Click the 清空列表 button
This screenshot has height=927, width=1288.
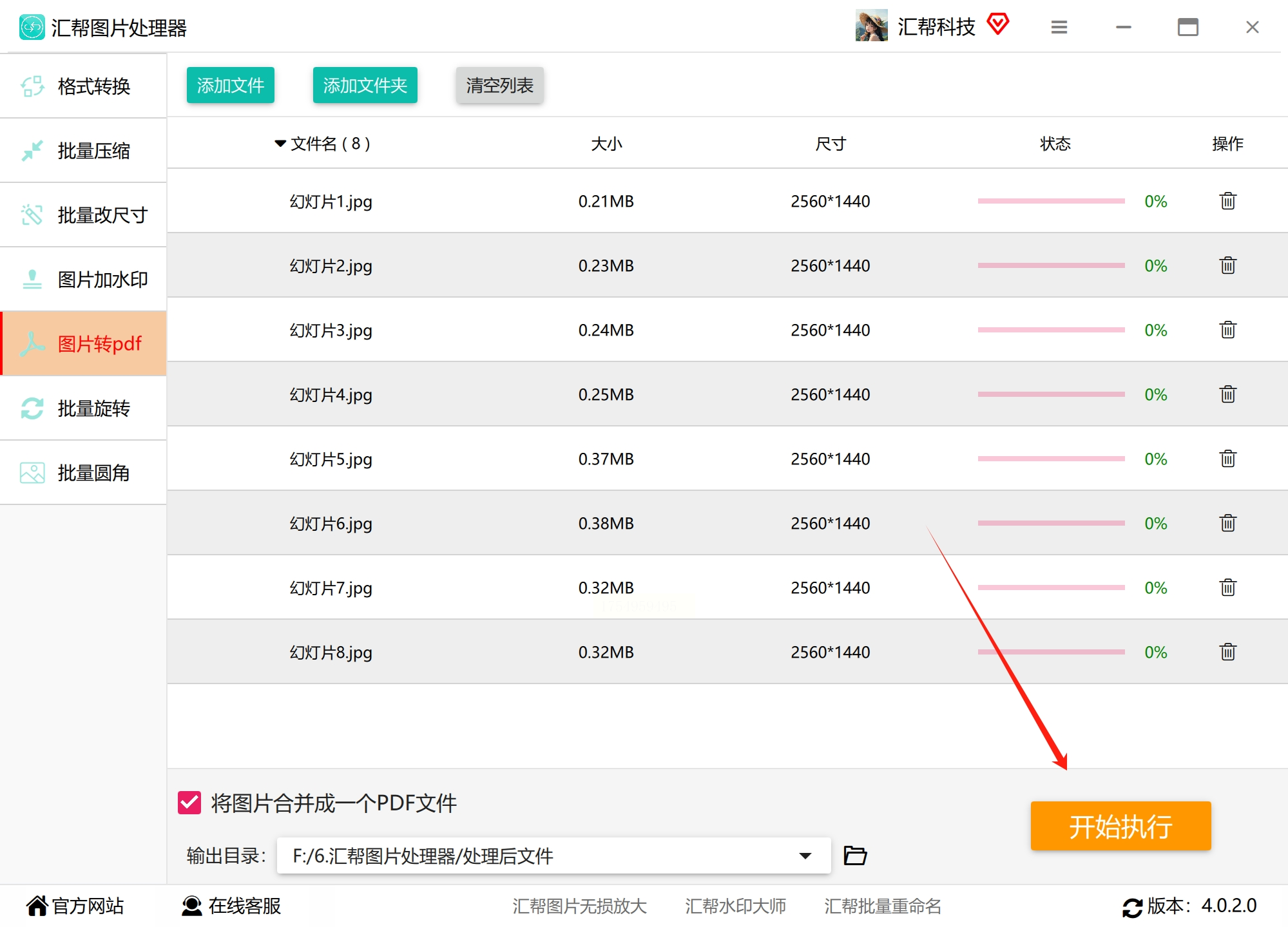(x=499, y=85)
